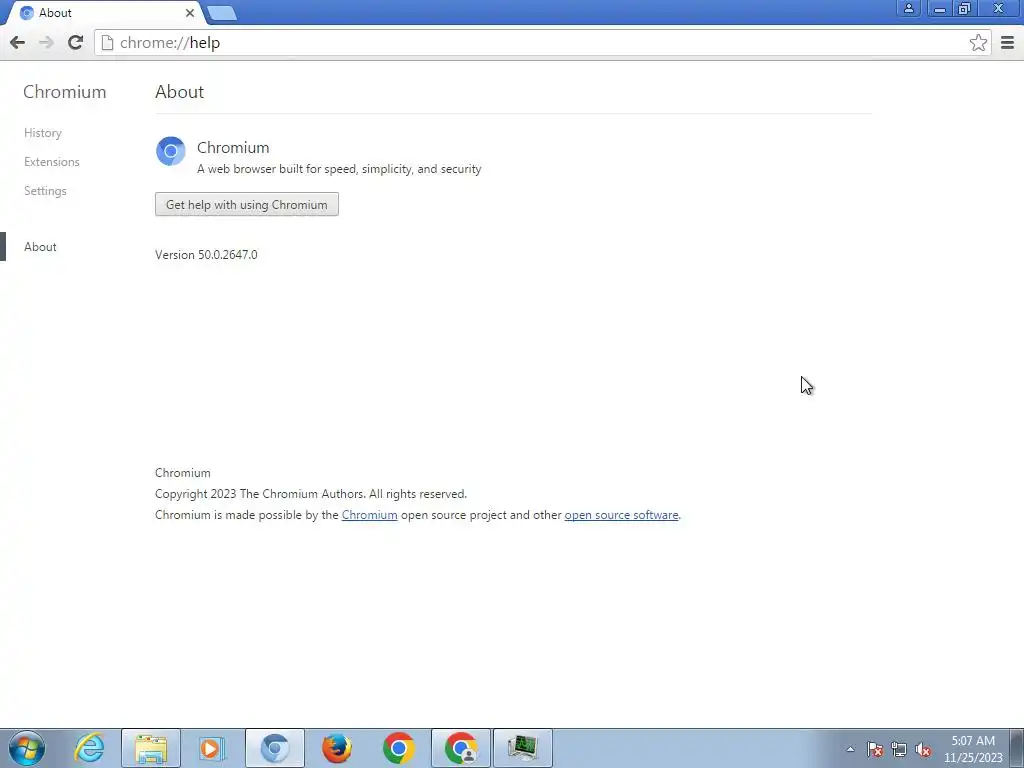Open Settings in the sidebar
Image resolution: width=1024 pixels, height=768 pixels.
[45, 191]
